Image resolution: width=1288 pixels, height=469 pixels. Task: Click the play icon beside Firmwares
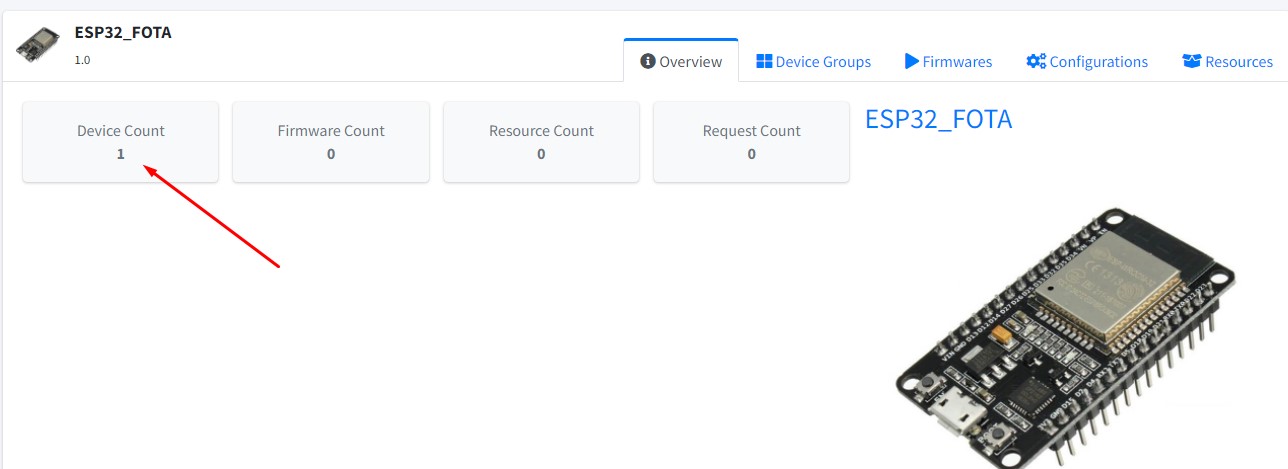[x=911, y=62]
